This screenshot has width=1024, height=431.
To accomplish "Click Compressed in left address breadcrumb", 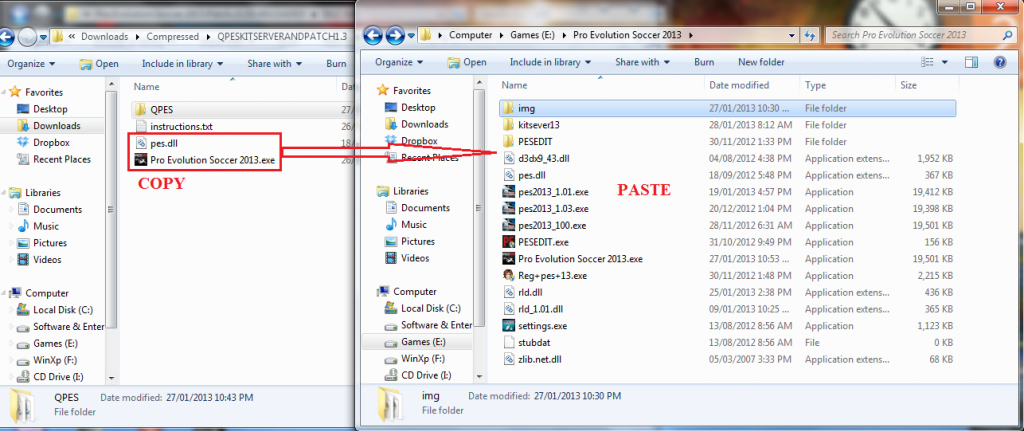I will click(172, 37).
